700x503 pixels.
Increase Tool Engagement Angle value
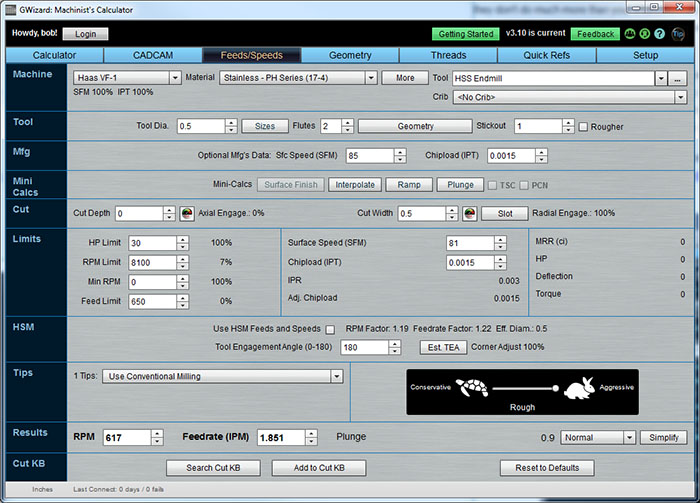(x=394, y=344)
